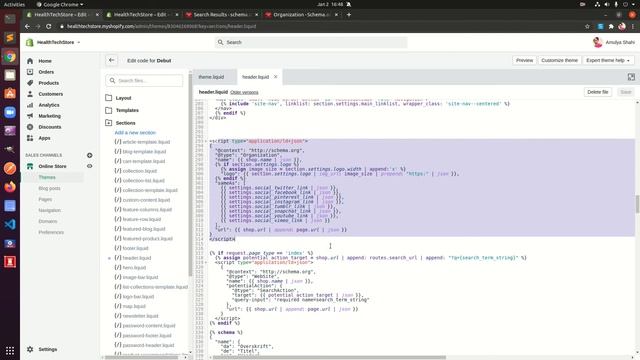Open hero.liquid in the file list

tap(134, 267)
